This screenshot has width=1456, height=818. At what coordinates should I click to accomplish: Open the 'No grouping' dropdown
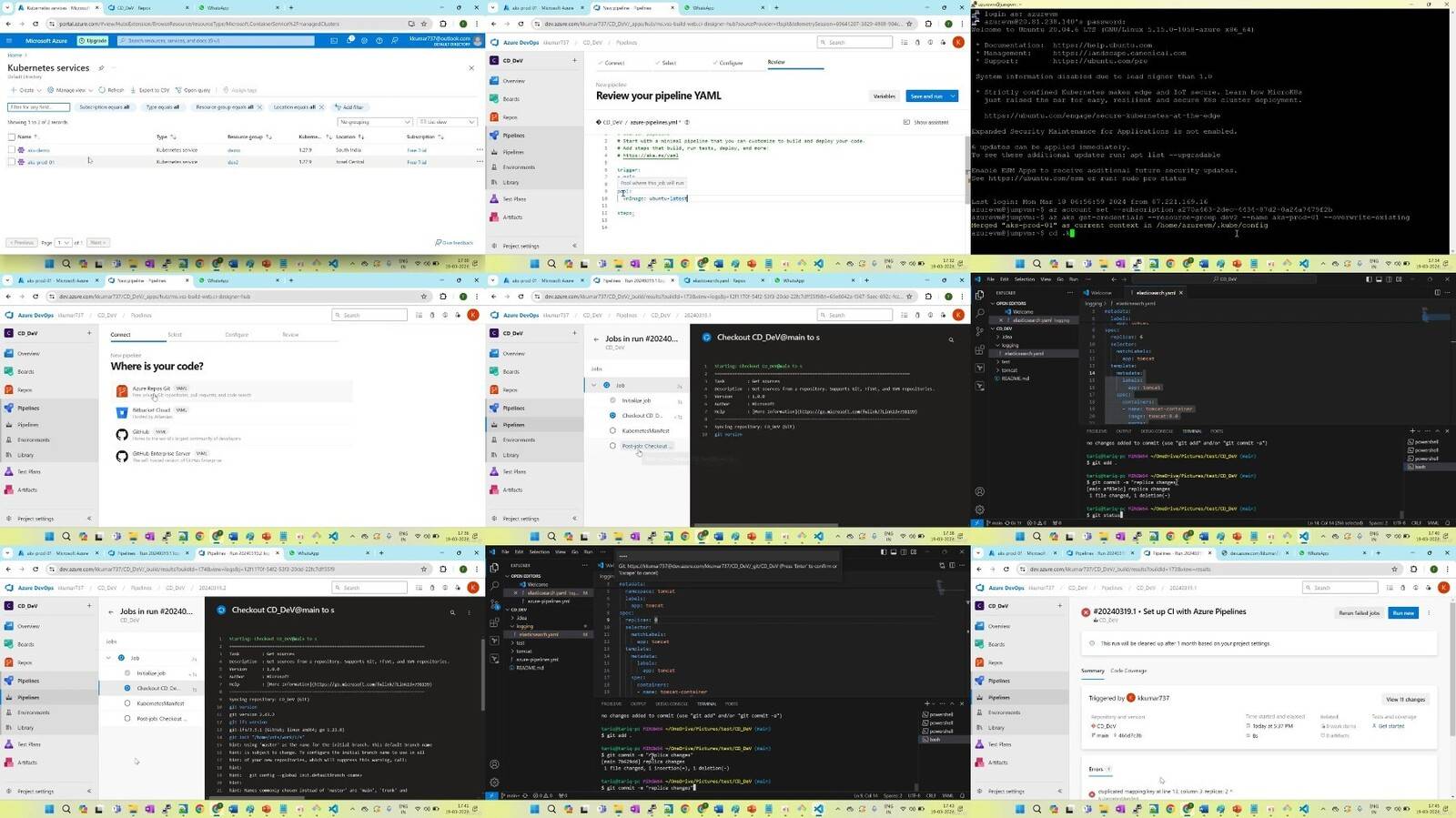coord(375,122)
